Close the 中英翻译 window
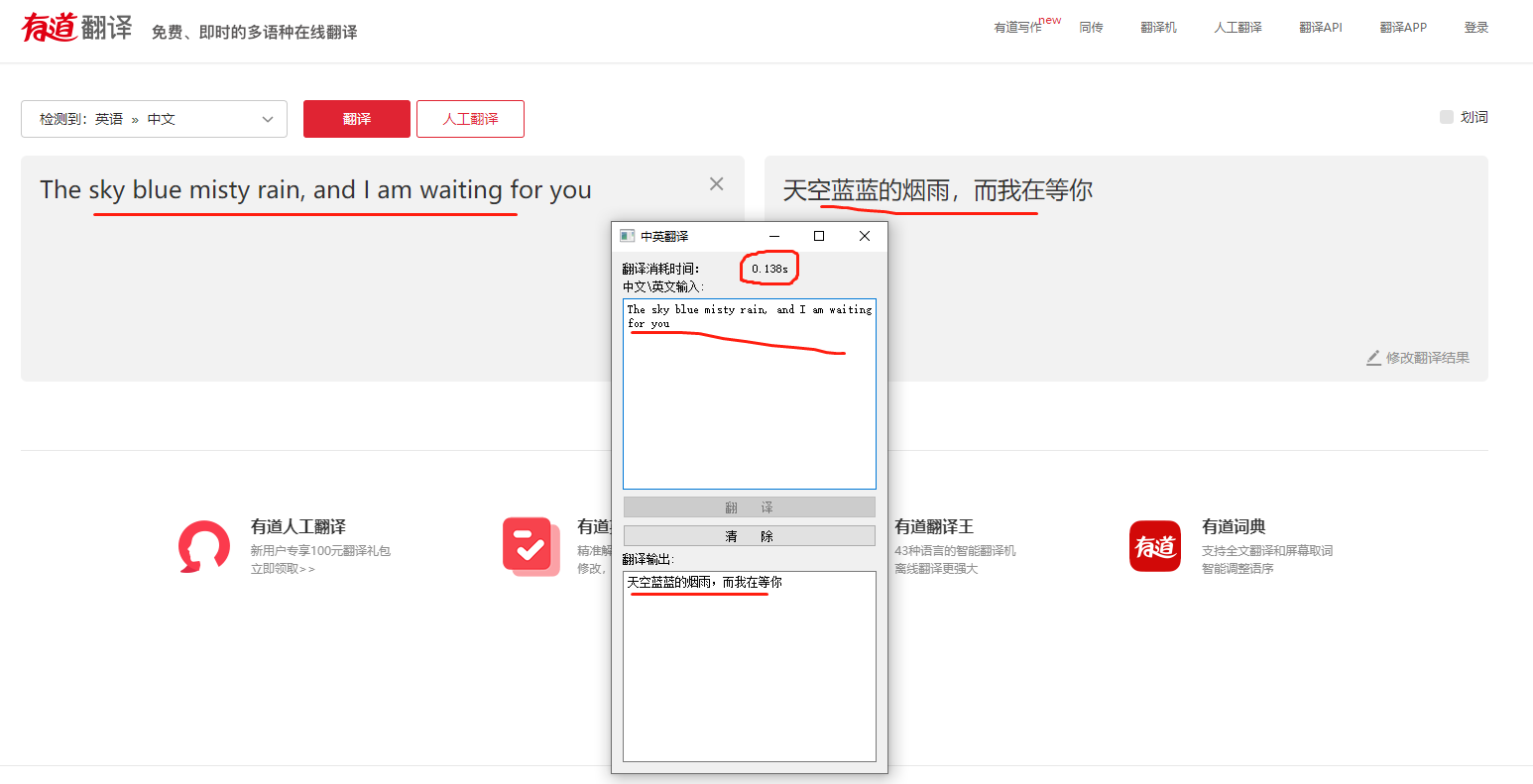Screen dimensions: 1533x784 click(x=865, y=236)
